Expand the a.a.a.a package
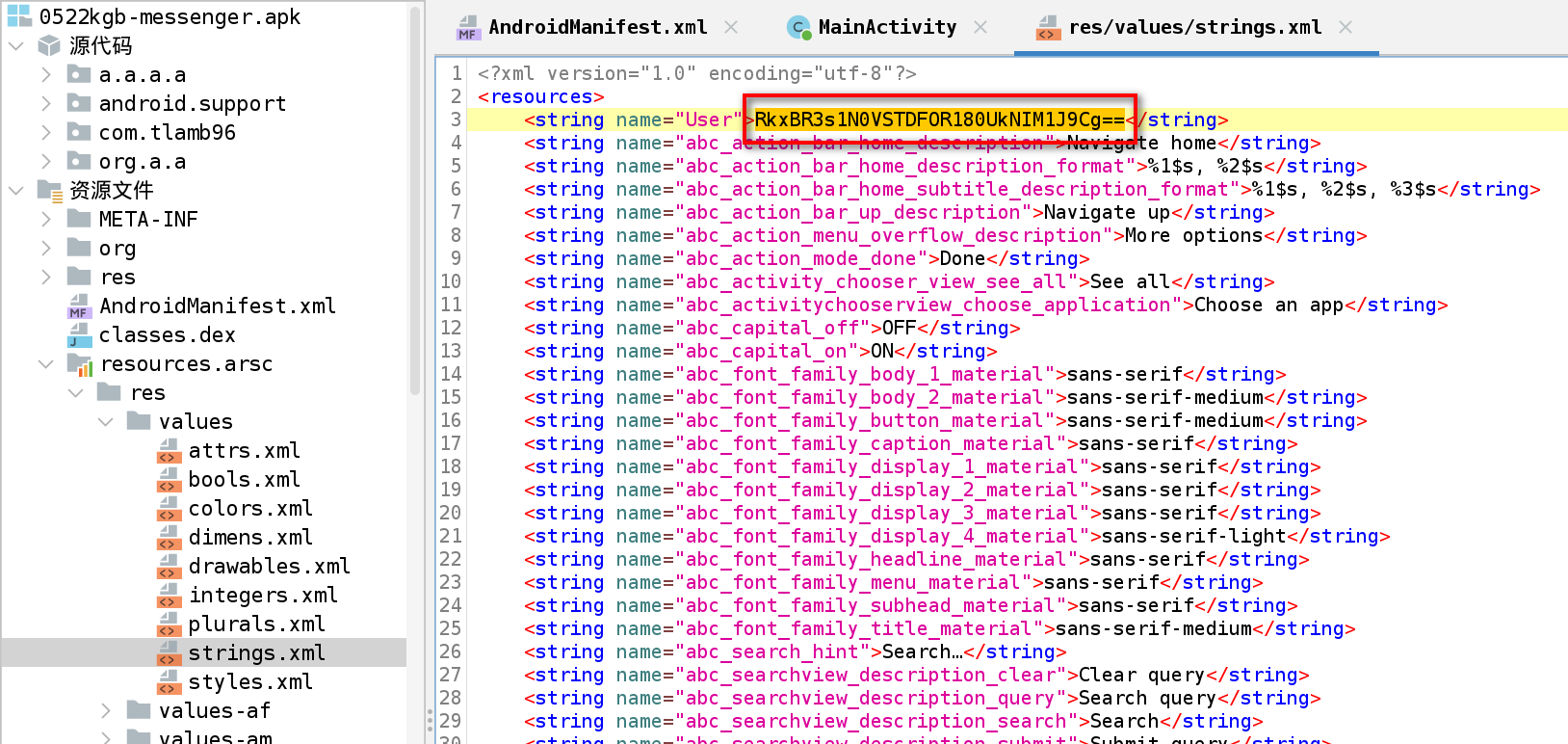 46,74
